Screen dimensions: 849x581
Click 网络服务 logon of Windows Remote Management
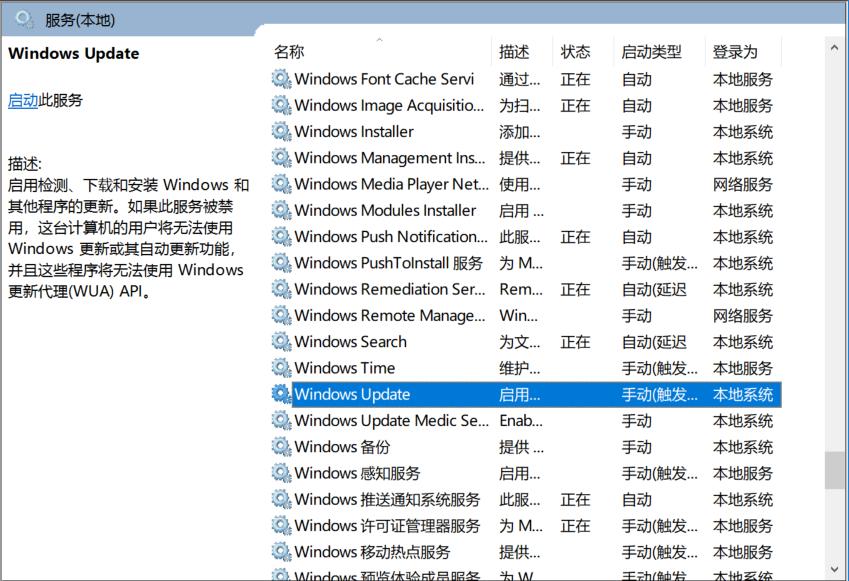pyautogui.click(x=743, y=315)
